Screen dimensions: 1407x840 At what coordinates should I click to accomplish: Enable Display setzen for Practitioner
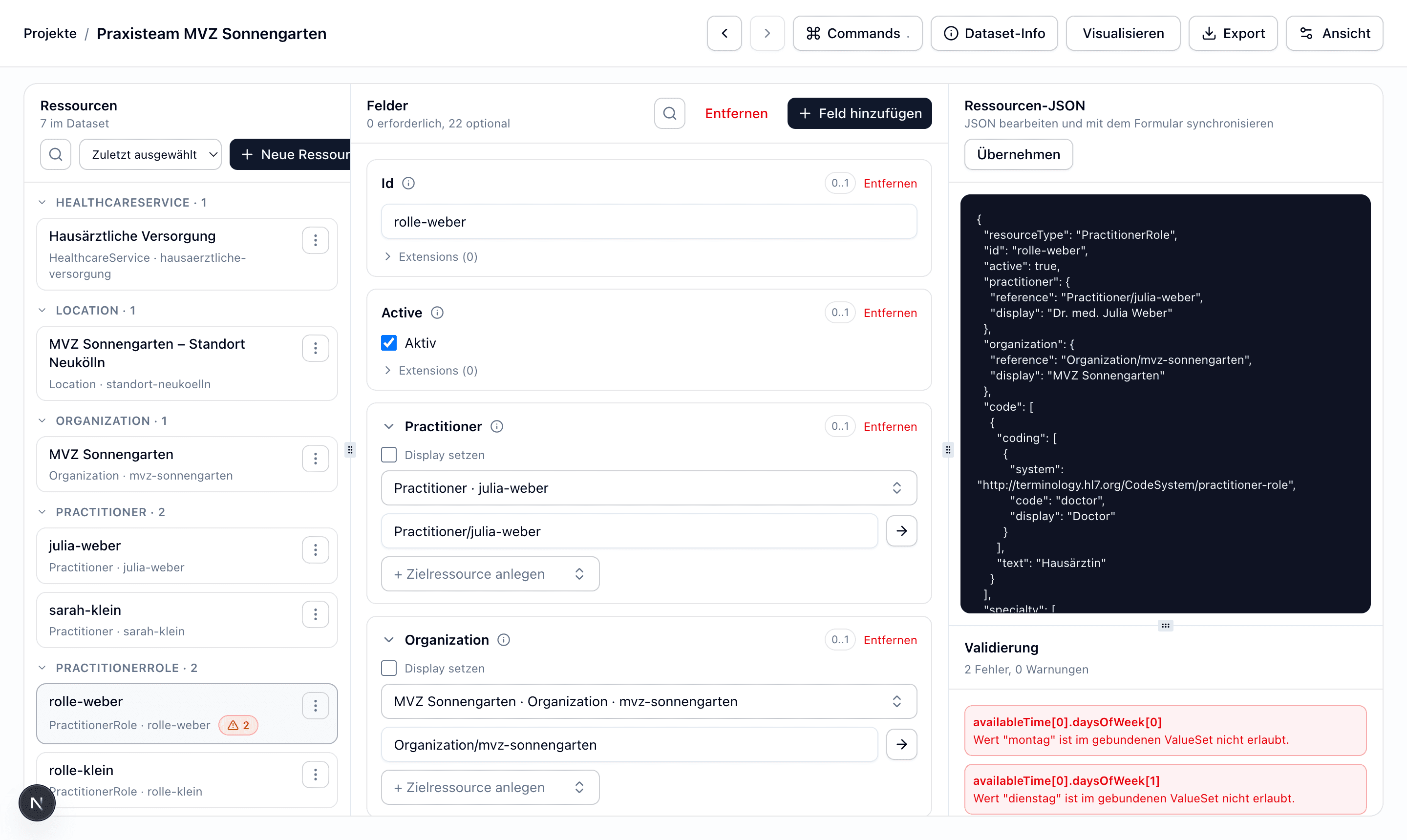tap(389, 455)
